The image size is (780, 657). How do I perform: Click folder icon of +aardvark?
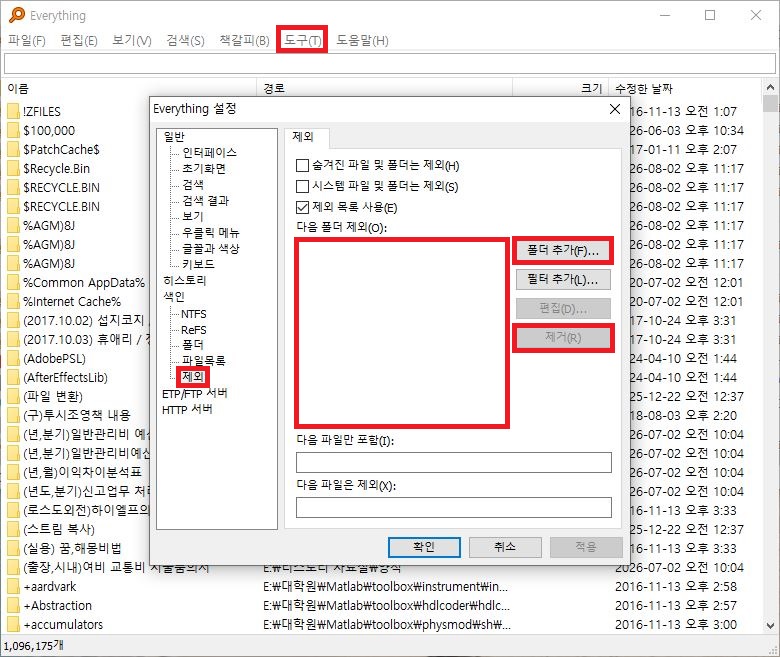tap(13, 586)
